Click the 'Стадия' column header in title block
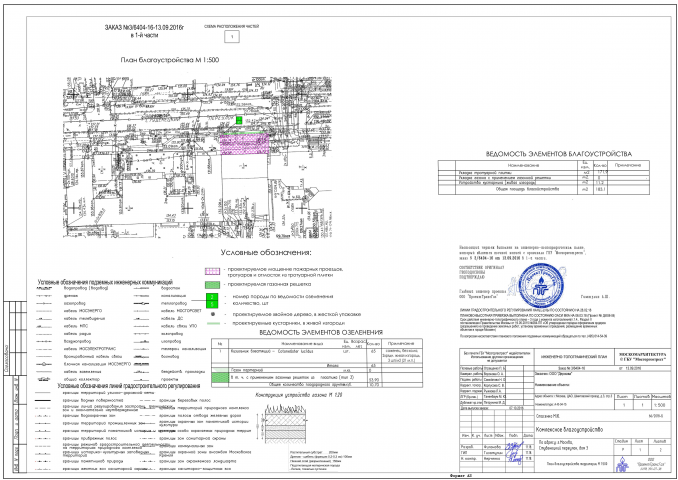The height and width of the screenshot is (480, 678). click(x=623, y=441)
